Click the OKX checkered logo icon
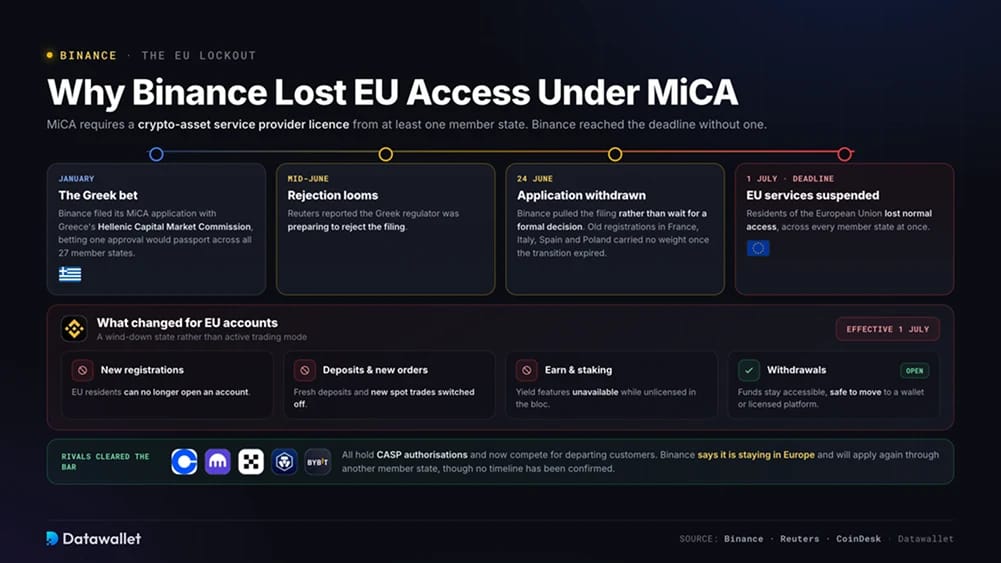1001x563 pixels. click(x=251, y=462)
